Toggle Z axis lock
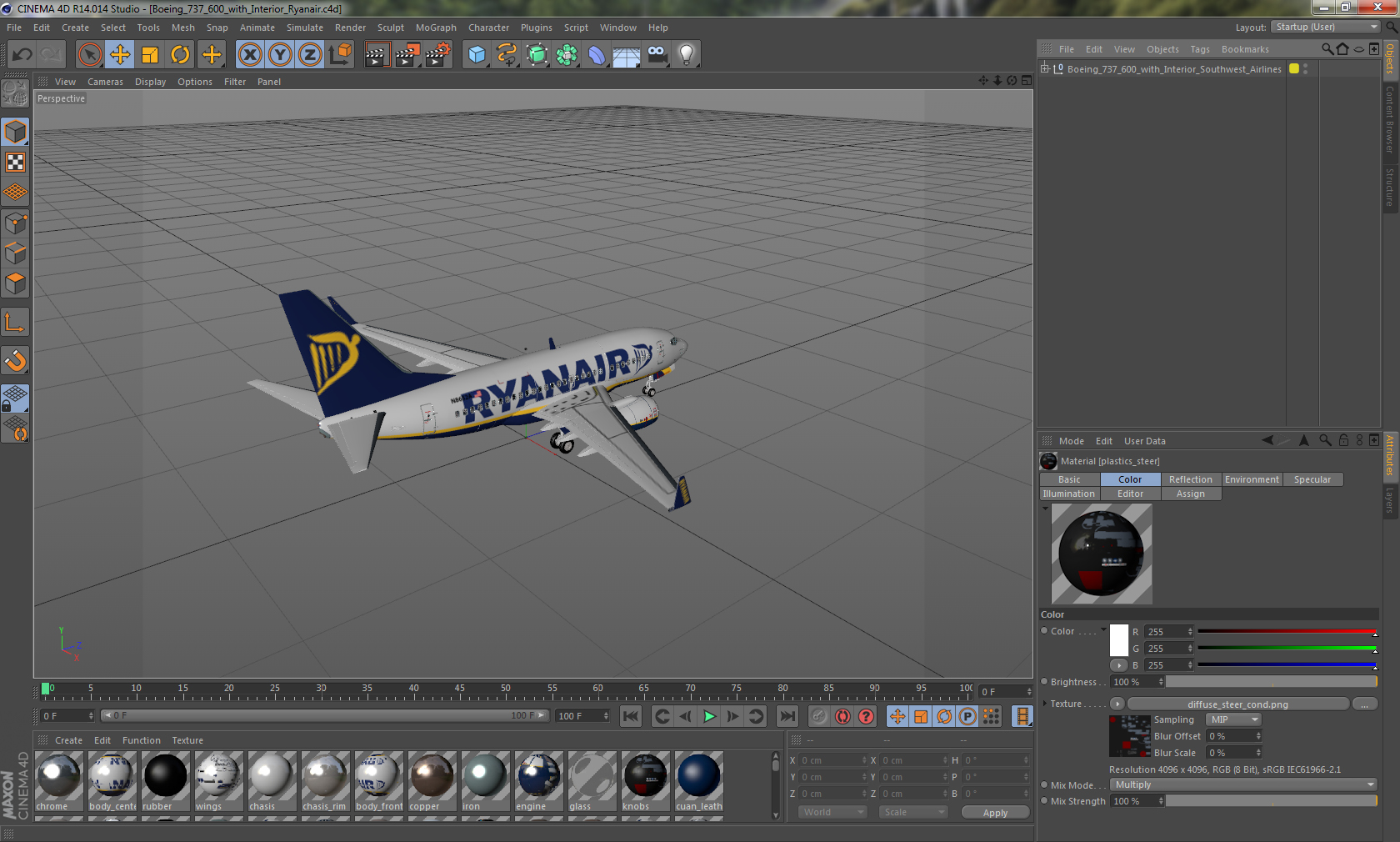 point(310,55)
